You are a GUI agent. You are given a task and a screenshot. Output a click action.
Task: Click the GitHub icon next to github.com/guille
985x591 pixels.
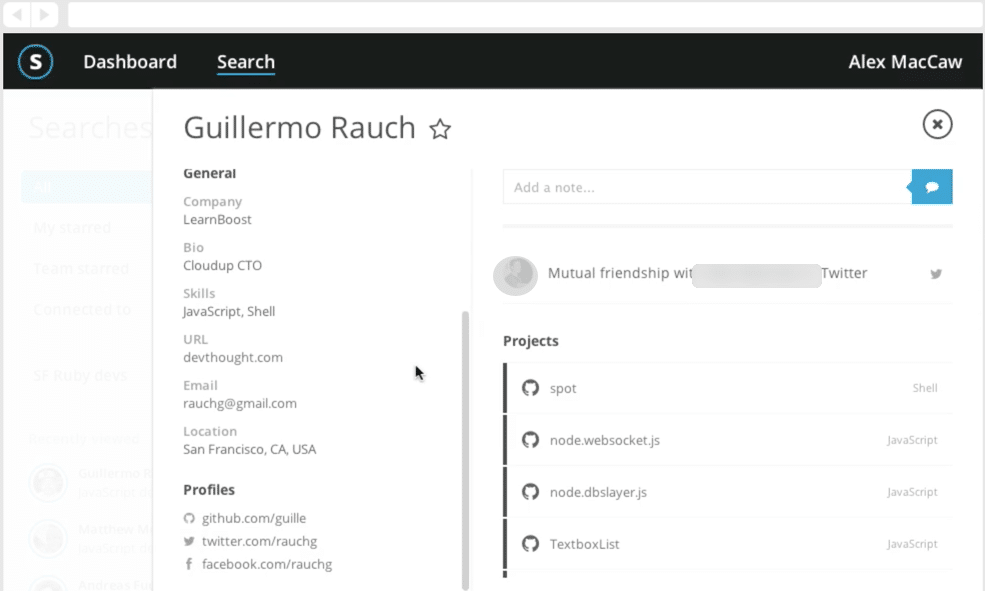pyautogui.click(x=189, y=518)
